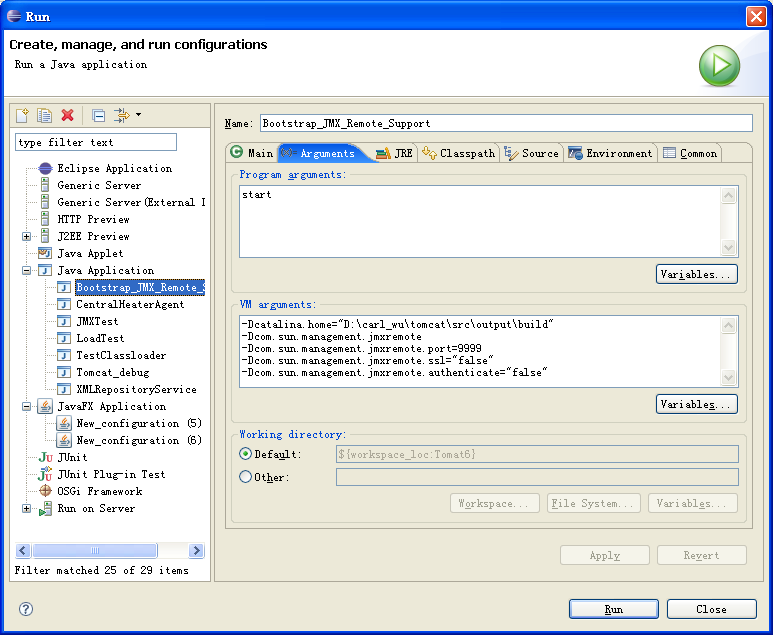Open the filter dropdown arrow in toolbar
The width and height of the screenshot is (773, 635).
point(138,115)
